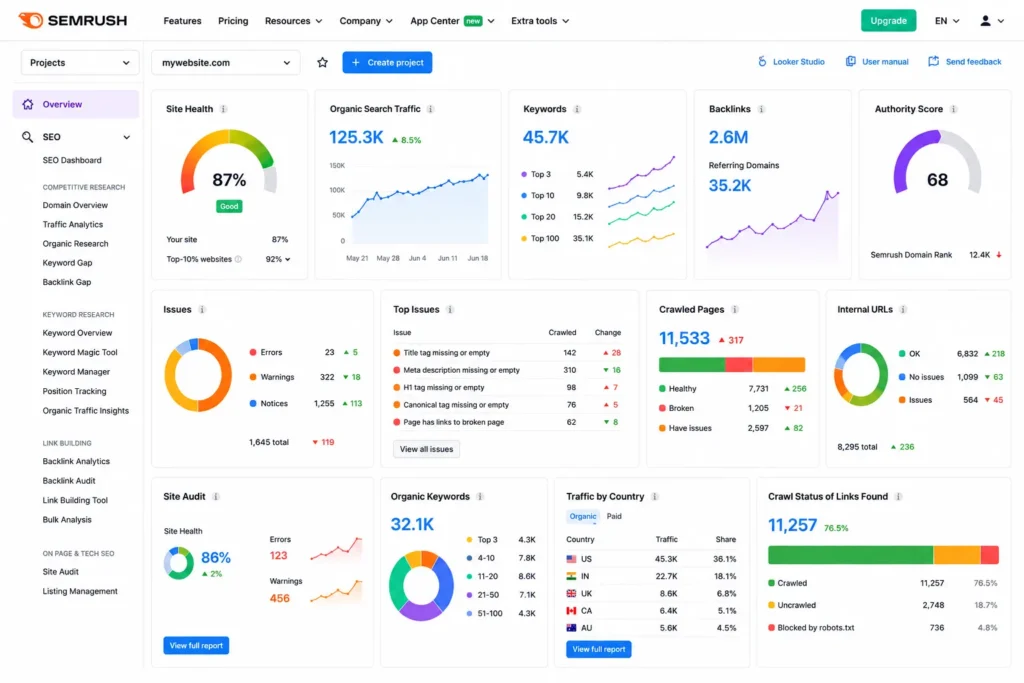Show info for Crawled Pages
The image size is (1024, 683).
735,310
